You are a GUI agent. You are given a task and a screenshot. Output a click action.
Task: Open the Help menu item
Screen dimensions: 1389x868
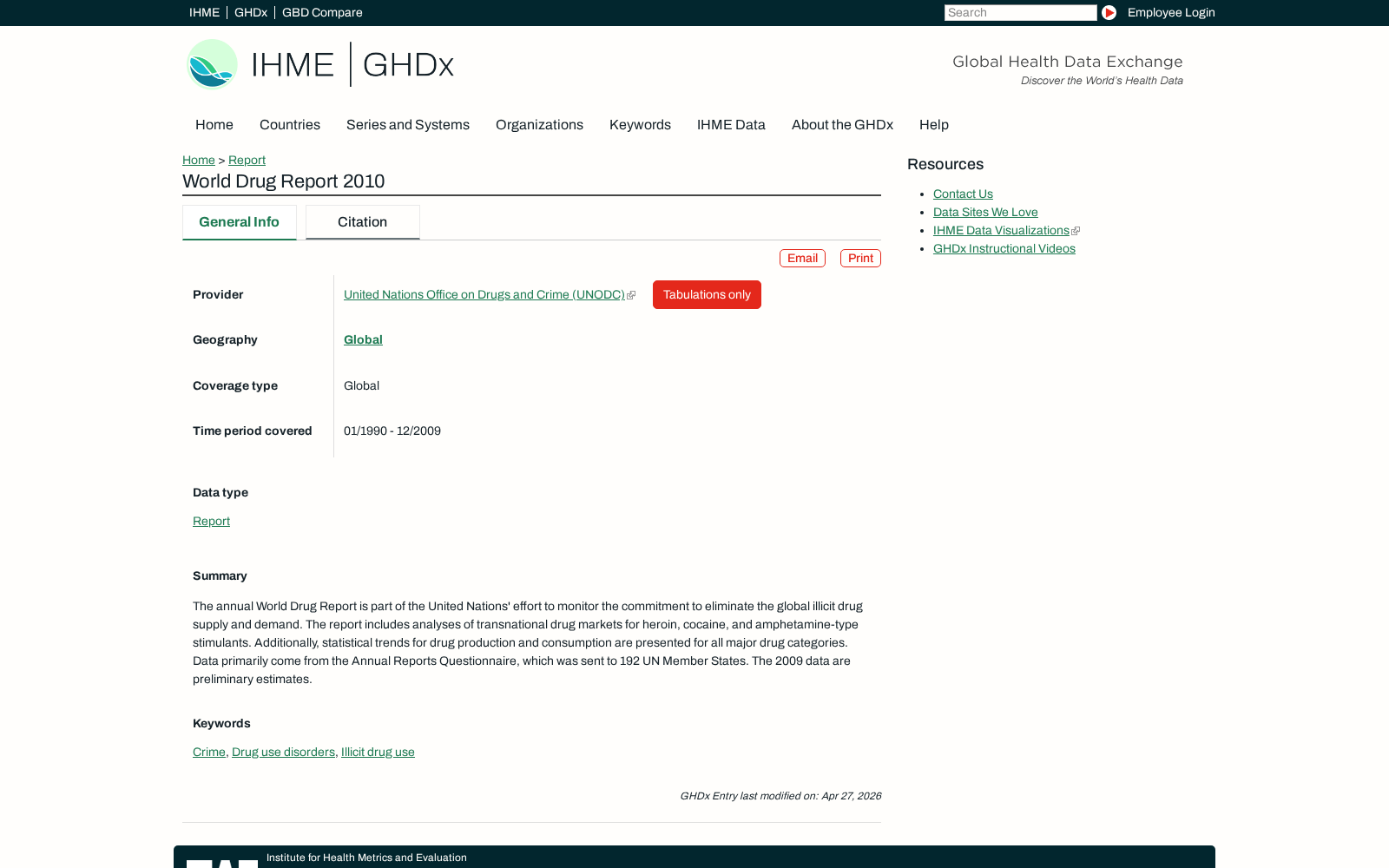[x=934, y=125]
